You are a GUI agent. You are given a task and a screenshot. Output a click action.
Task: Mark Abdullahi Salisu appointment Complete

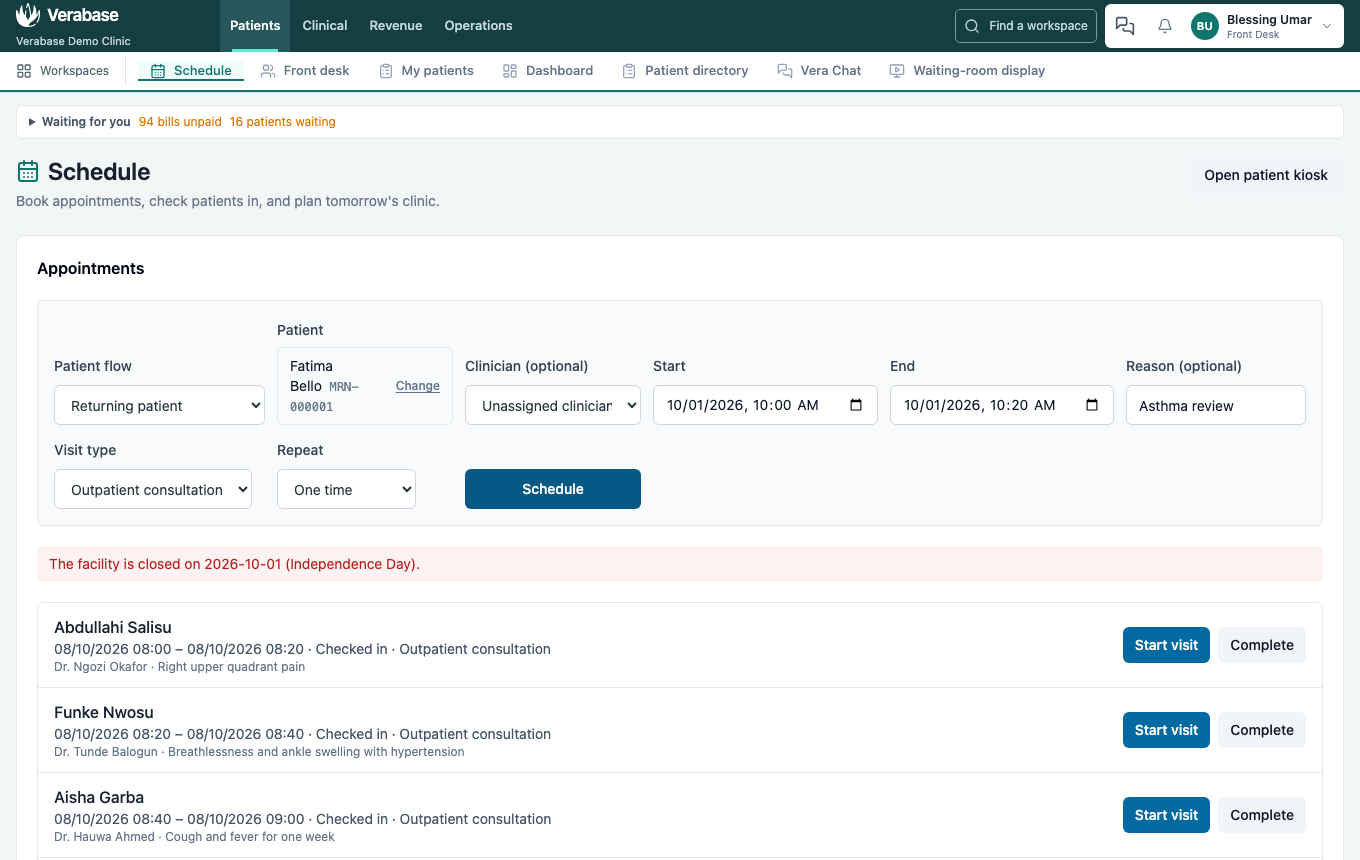pos(1262,645)
